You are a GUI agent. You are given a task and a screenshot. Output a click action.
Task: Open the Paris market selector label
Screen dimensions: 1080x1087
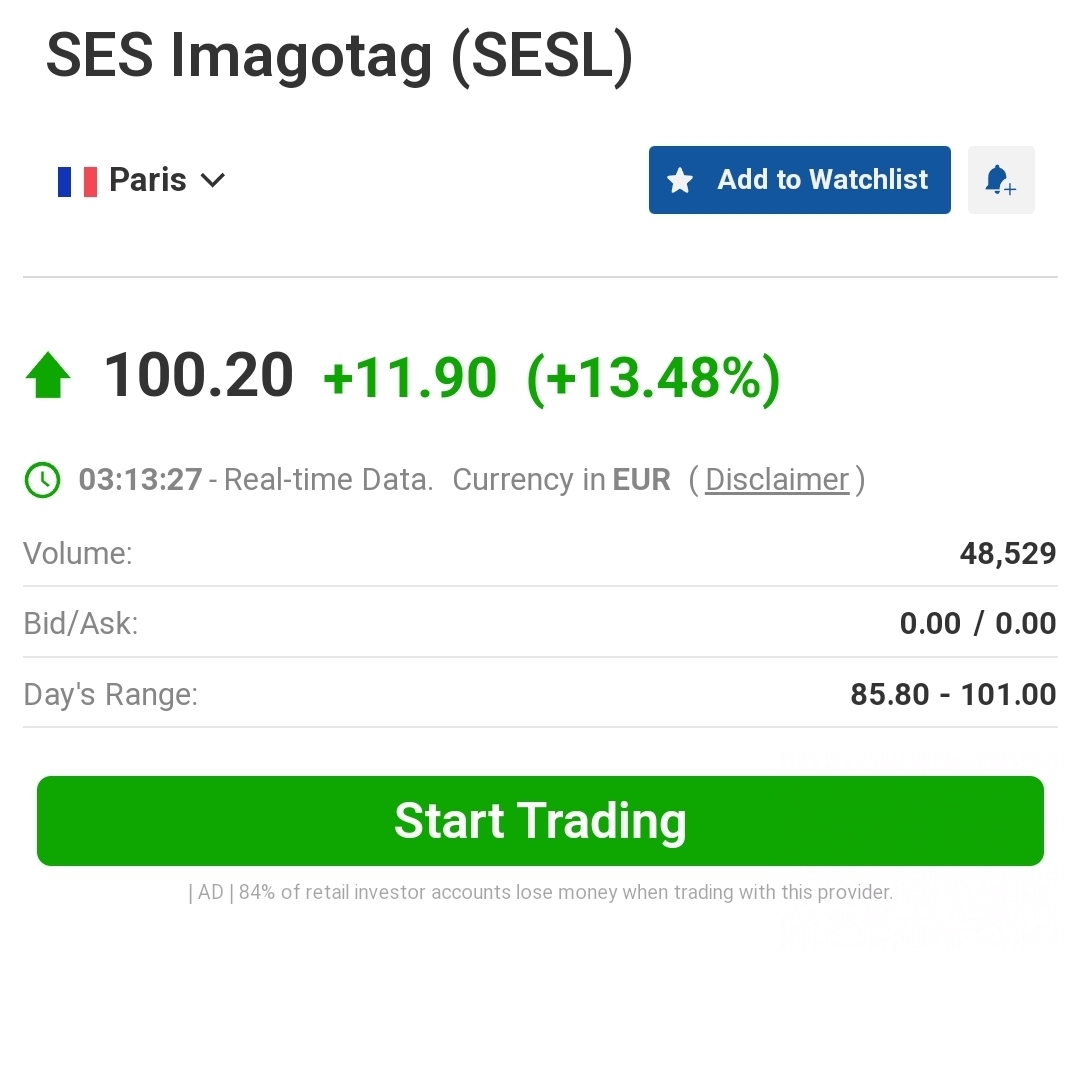click(x=148, y=180)
